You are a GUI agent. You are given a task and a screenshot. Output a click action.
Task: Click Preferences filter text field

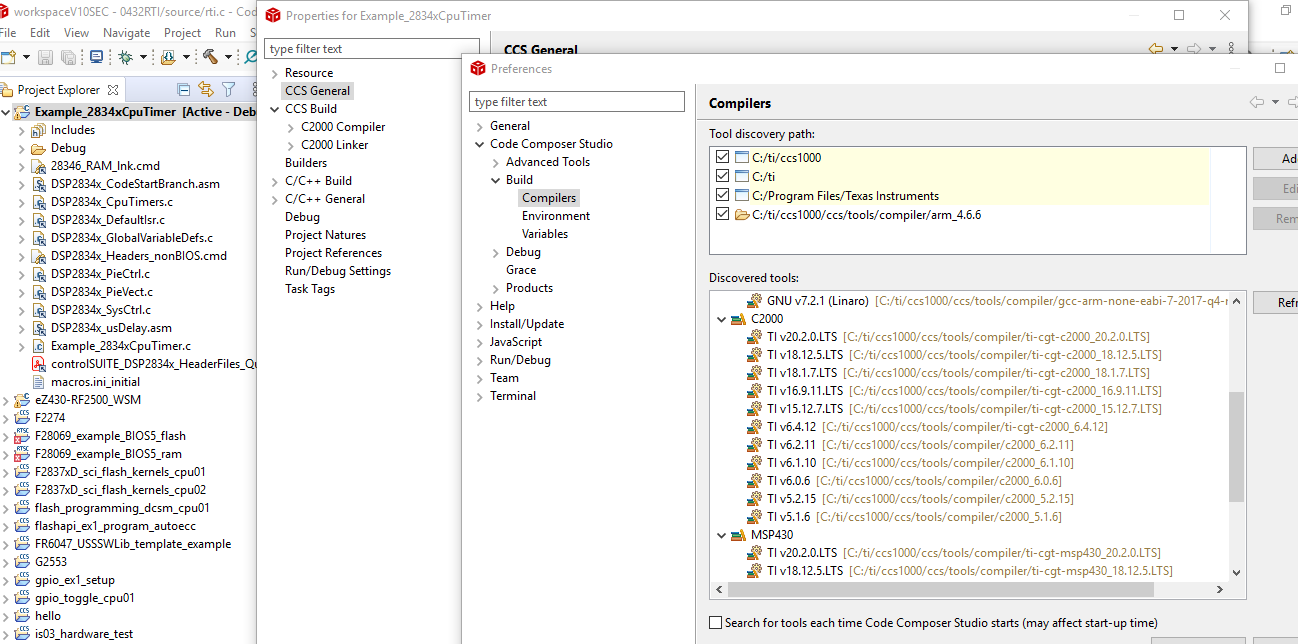coord(577,102)
